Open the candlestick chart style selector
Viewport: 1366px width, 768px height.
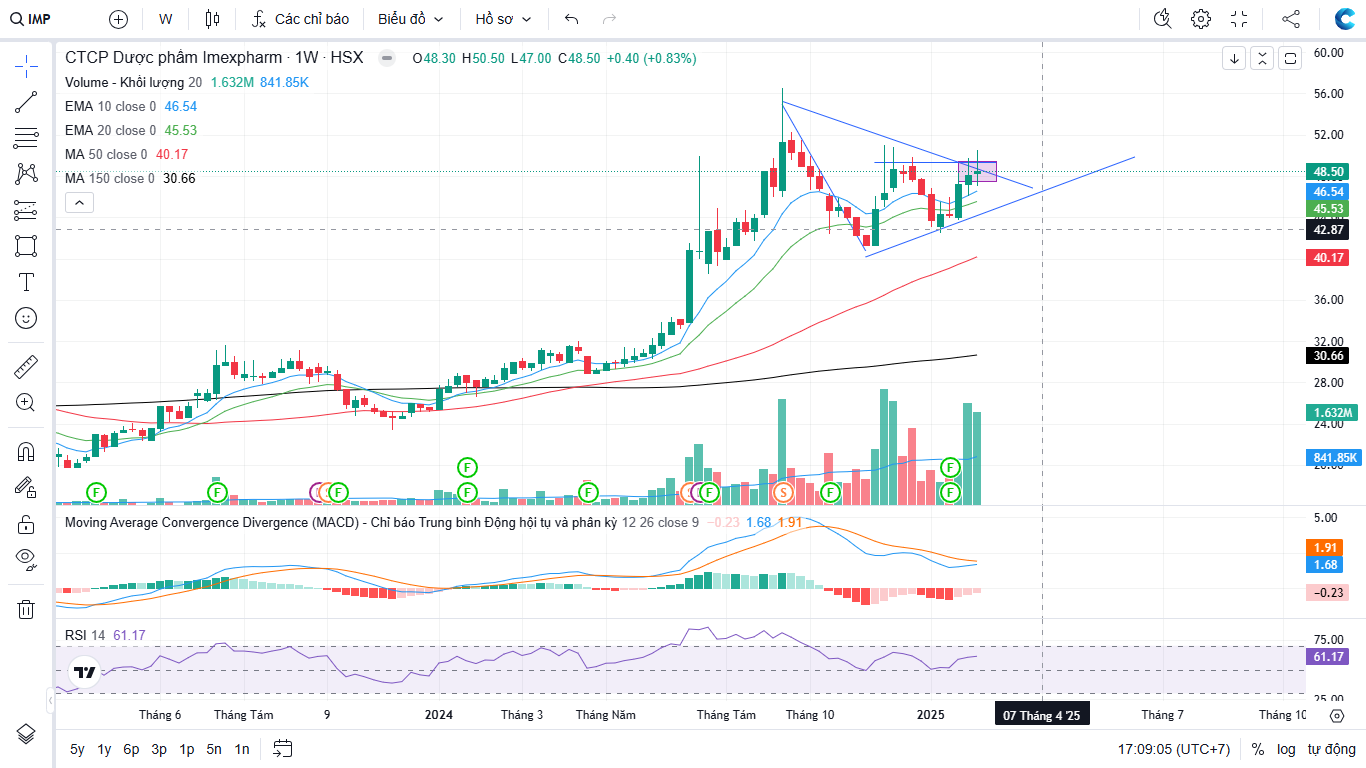(x=211, y=19)
